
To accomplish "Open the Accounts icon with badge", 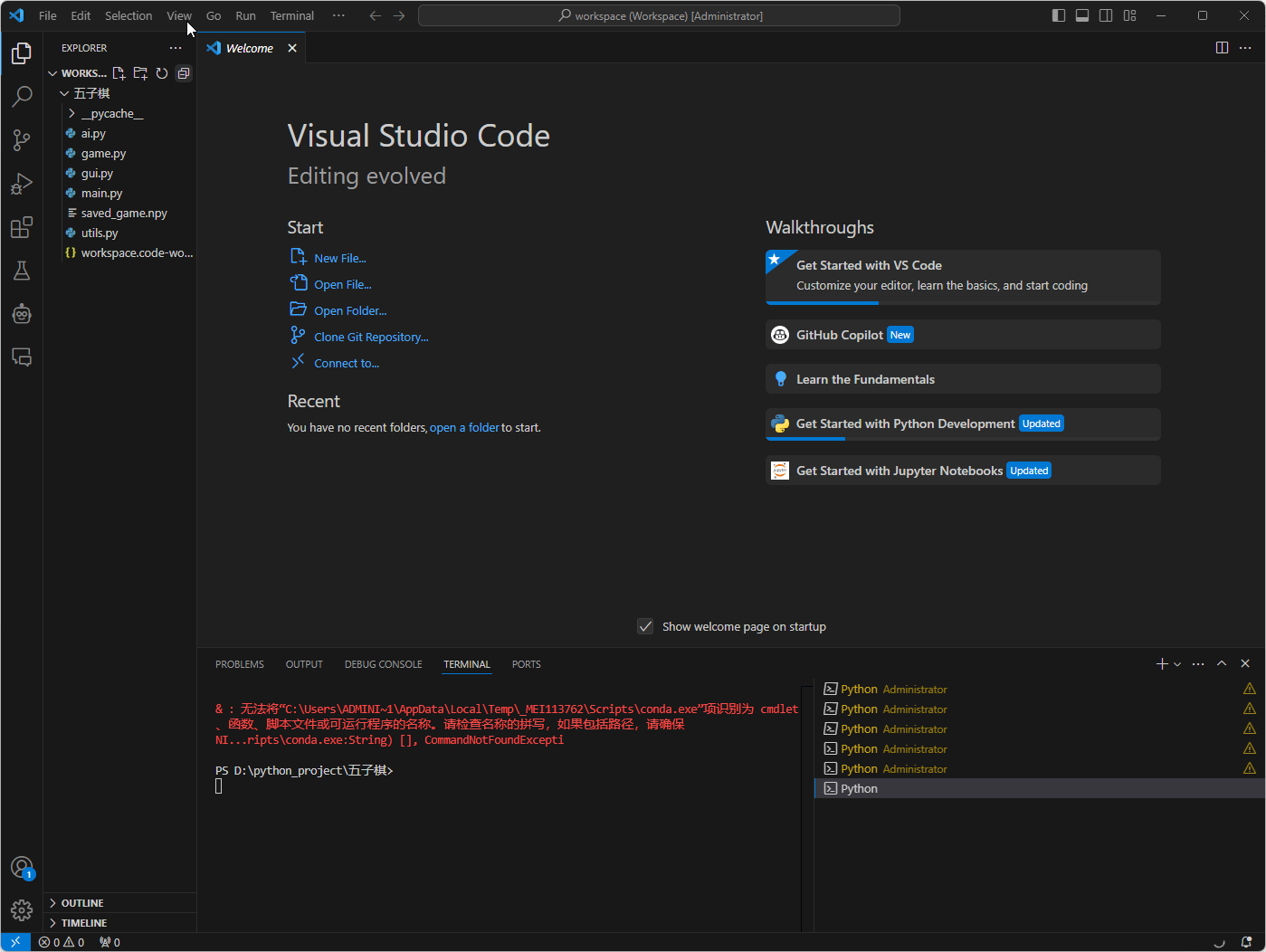I will click(22, 868).
